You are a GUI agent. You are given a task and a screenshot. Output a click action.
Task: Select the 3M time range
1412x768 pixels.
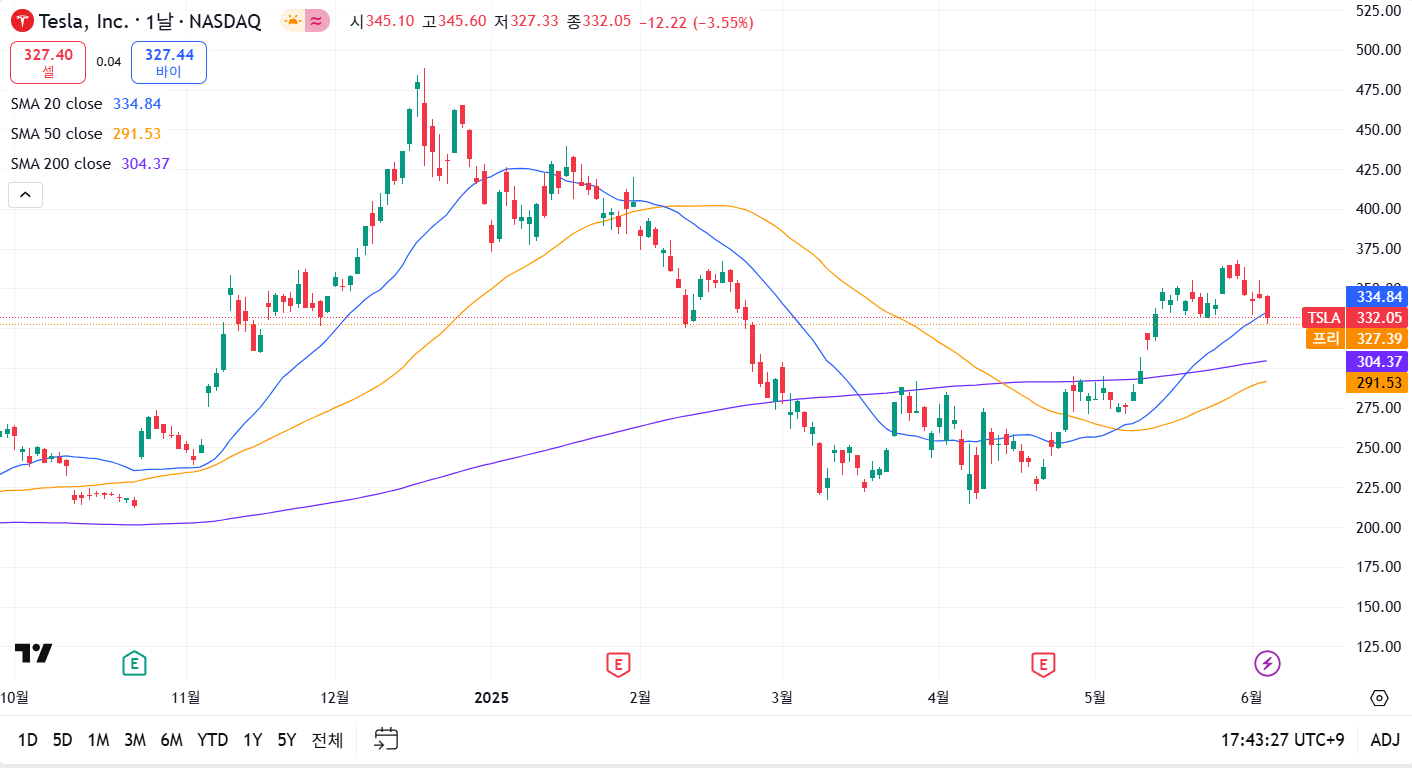pyautogui.click(x=135, y=740)
